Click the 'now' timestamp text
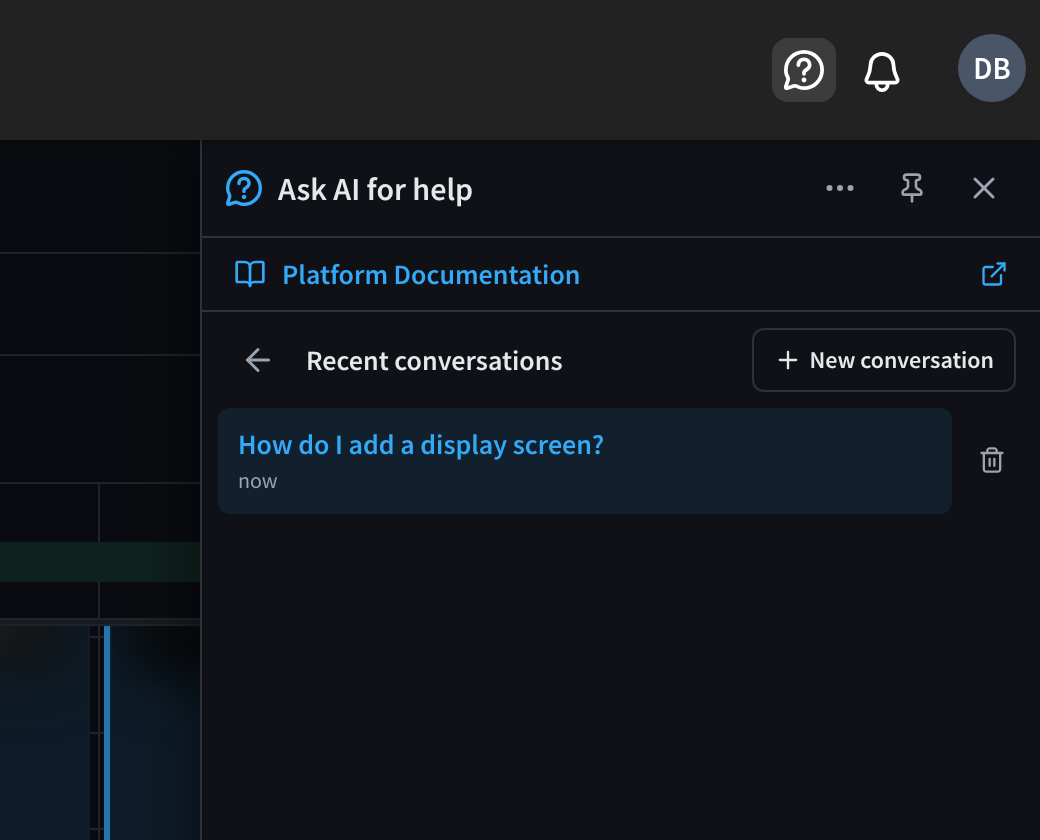The width and height of the screenshot is (1040, 840). click(257, 481)
